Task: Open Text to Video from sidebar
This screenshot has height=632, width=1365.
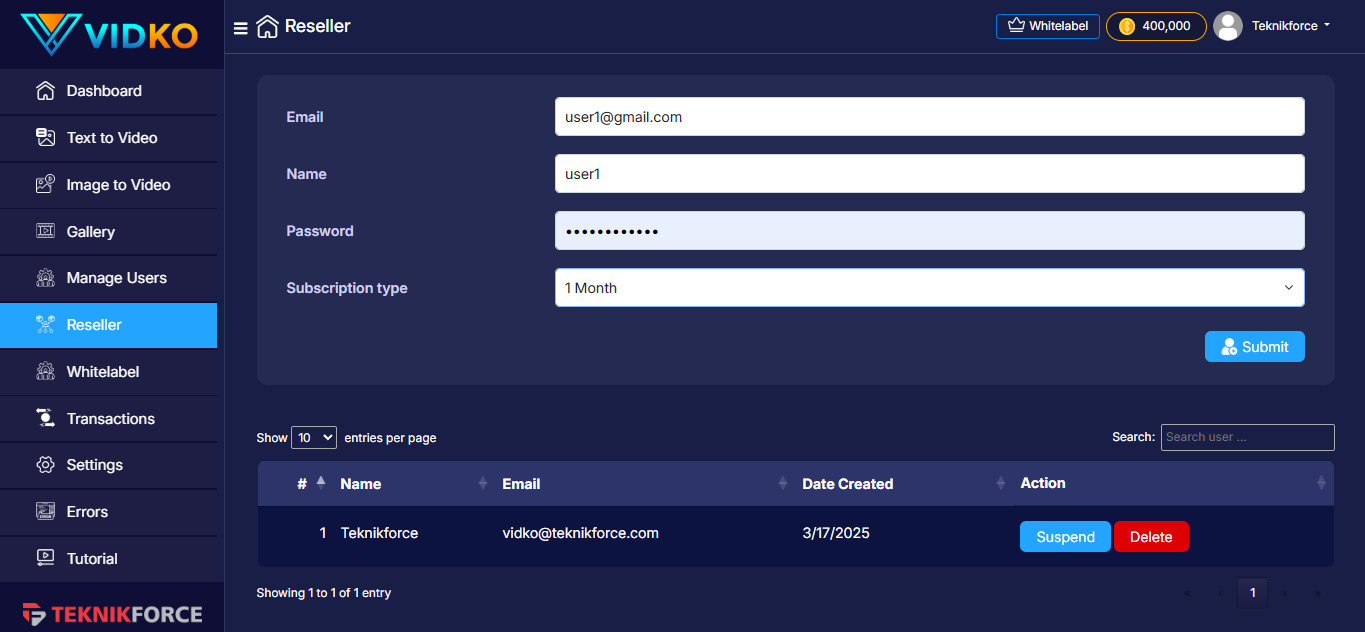Action: (111, 138)
